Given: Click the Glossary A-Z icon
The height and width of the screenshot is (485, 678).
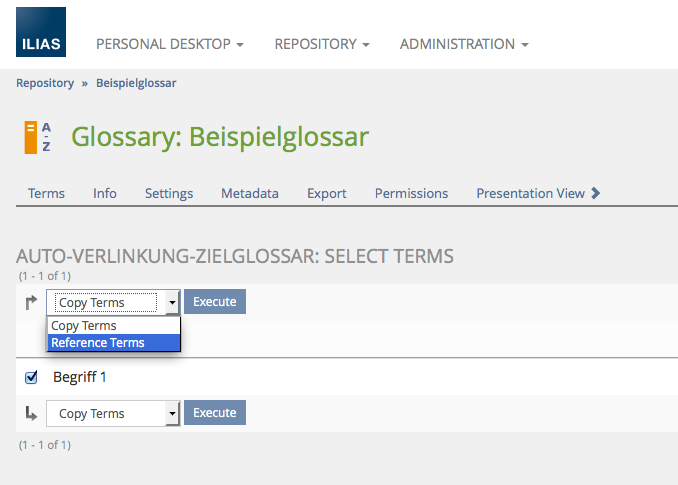Looking at the screenshot, I should point(37,137).
